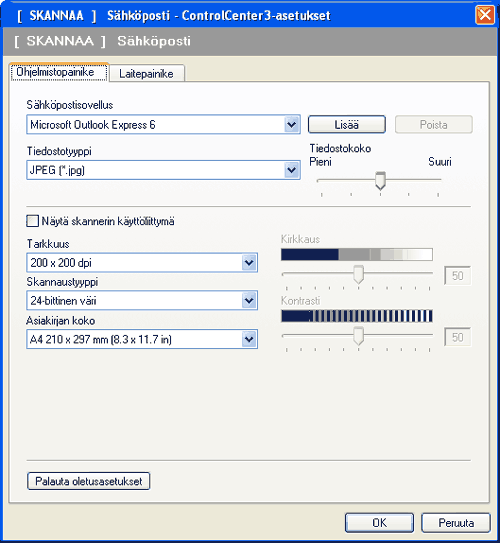Click the Lisää button
The width and height of the screenshot is (500, 543).
(x=347, y=124)
